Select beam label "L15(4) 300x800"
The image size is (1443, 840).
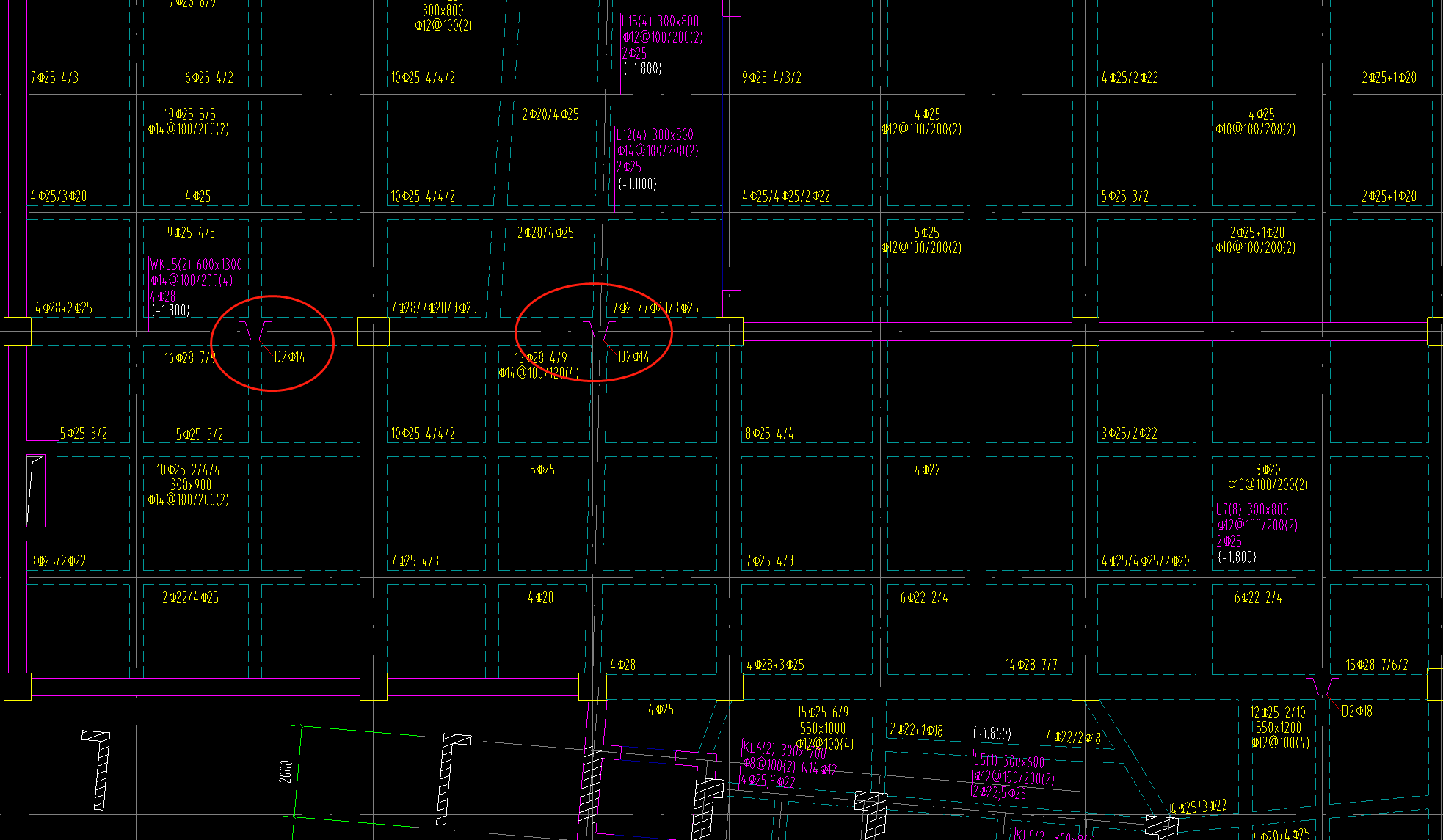point(660,21)
